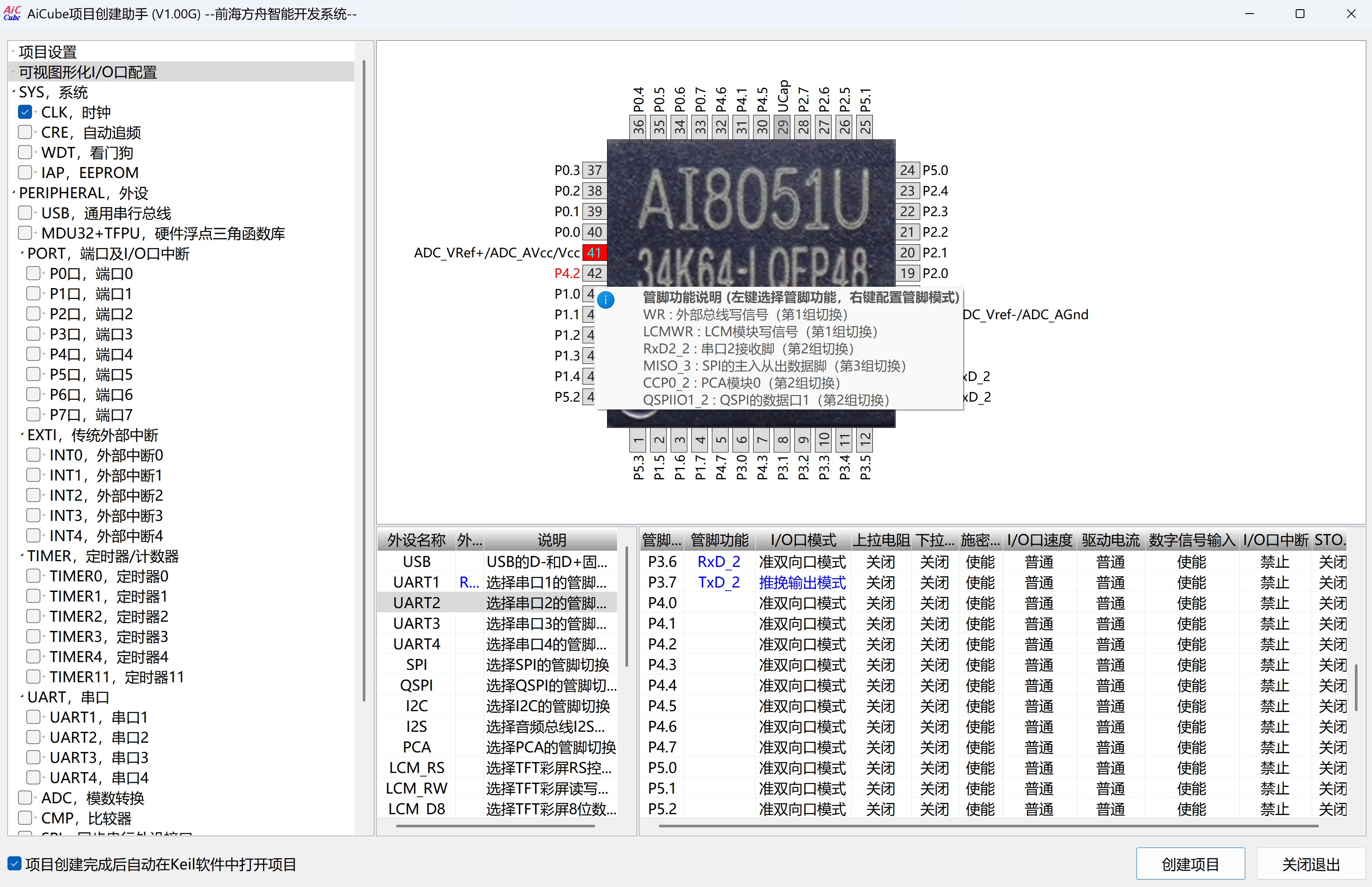This screenshot has height=887, width=1372.
Task: Click the blue info icon in tooltip
Action: click(606, 300)
